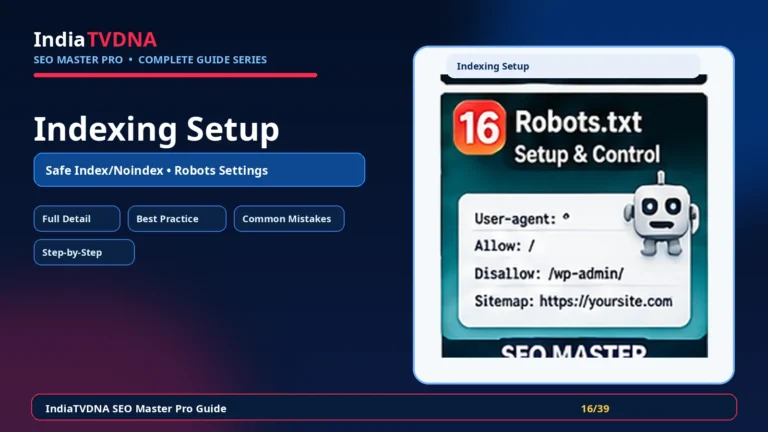
Task: Click the 'Common Mistakes' pill
Action: (x=289, y=218)
